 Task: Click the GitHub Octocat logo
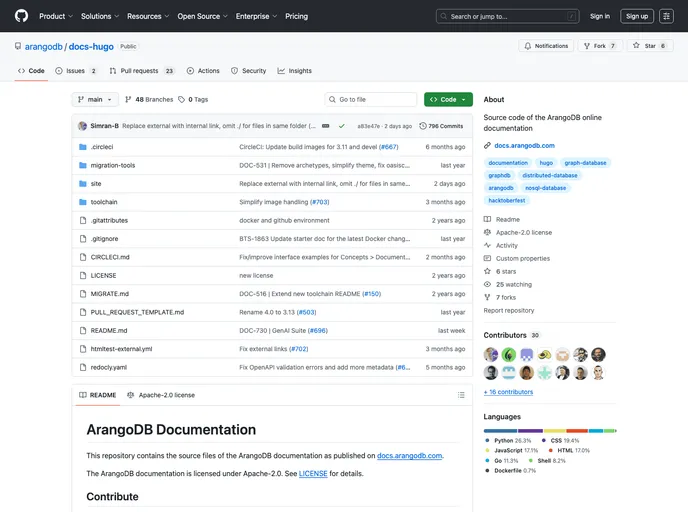(21, 16)
